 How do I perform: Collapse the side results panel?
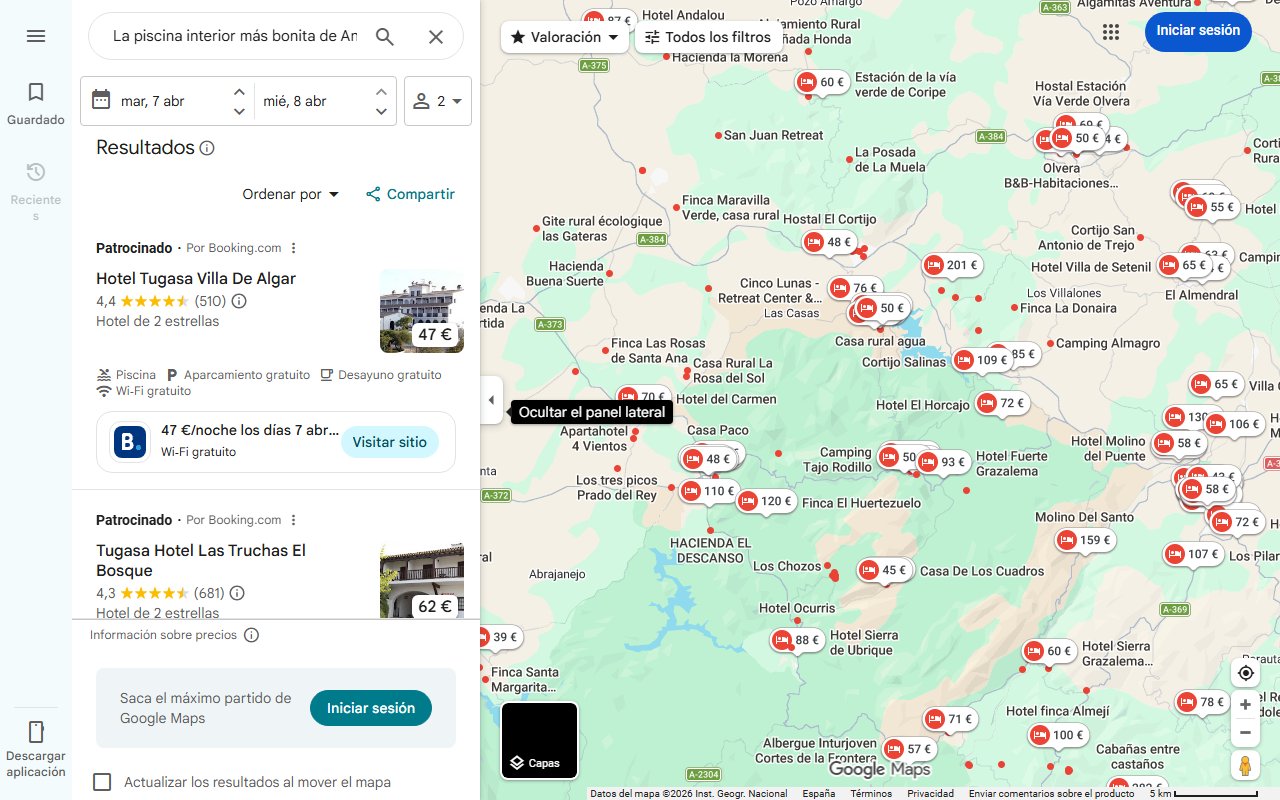tap(491, 399)
